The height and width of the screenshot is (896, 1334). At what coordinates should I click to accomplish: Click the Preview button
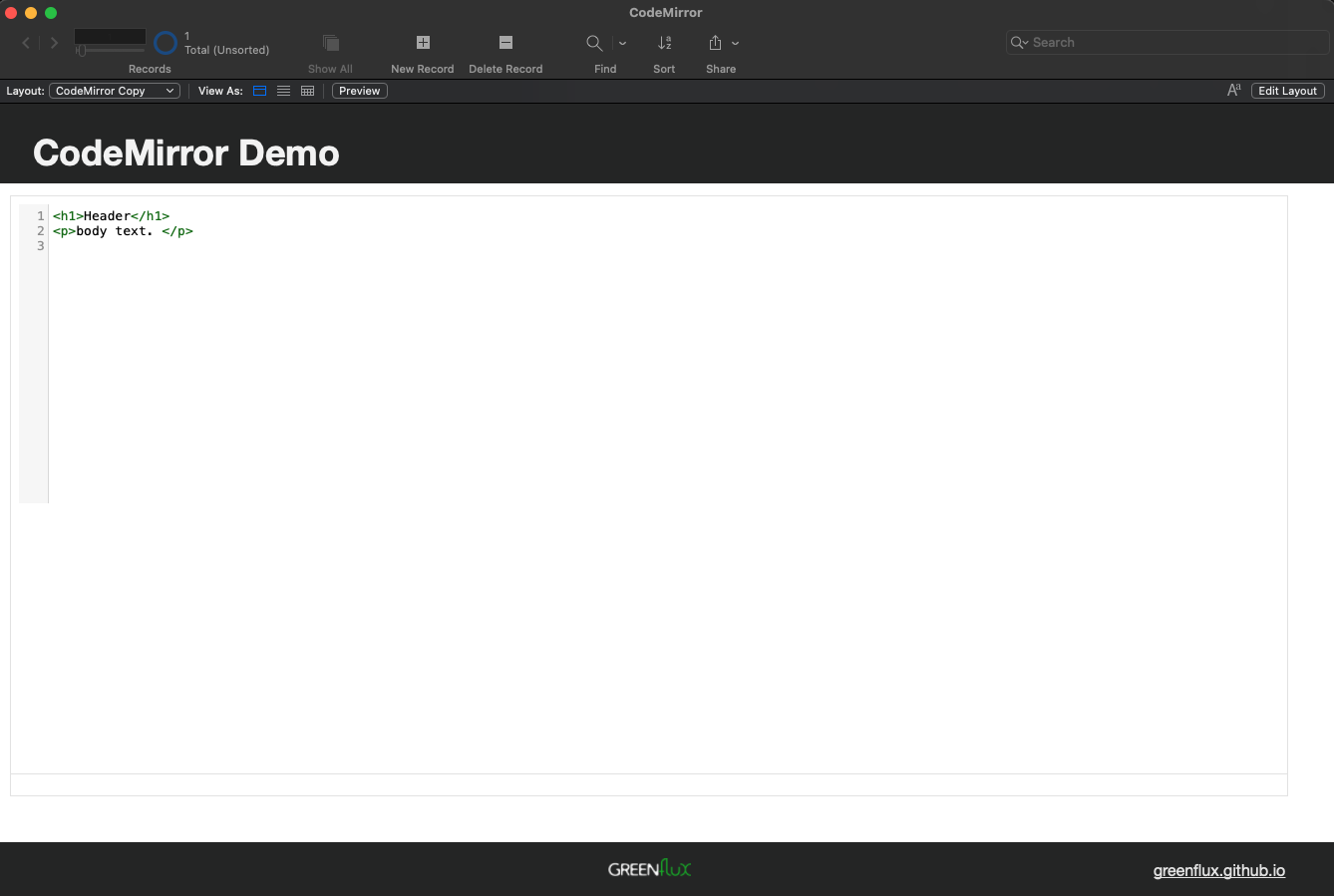pos(359,91)
